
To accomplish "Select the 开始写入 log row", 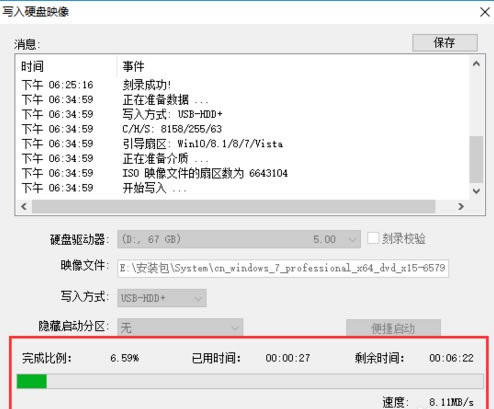I will pos(243,188).
